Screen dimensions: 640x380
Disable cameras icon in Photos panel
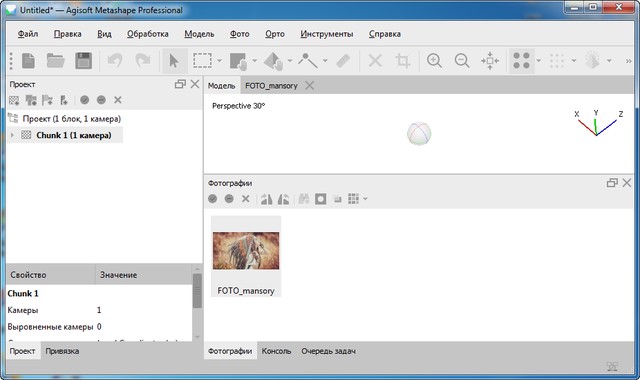[229, 199]
